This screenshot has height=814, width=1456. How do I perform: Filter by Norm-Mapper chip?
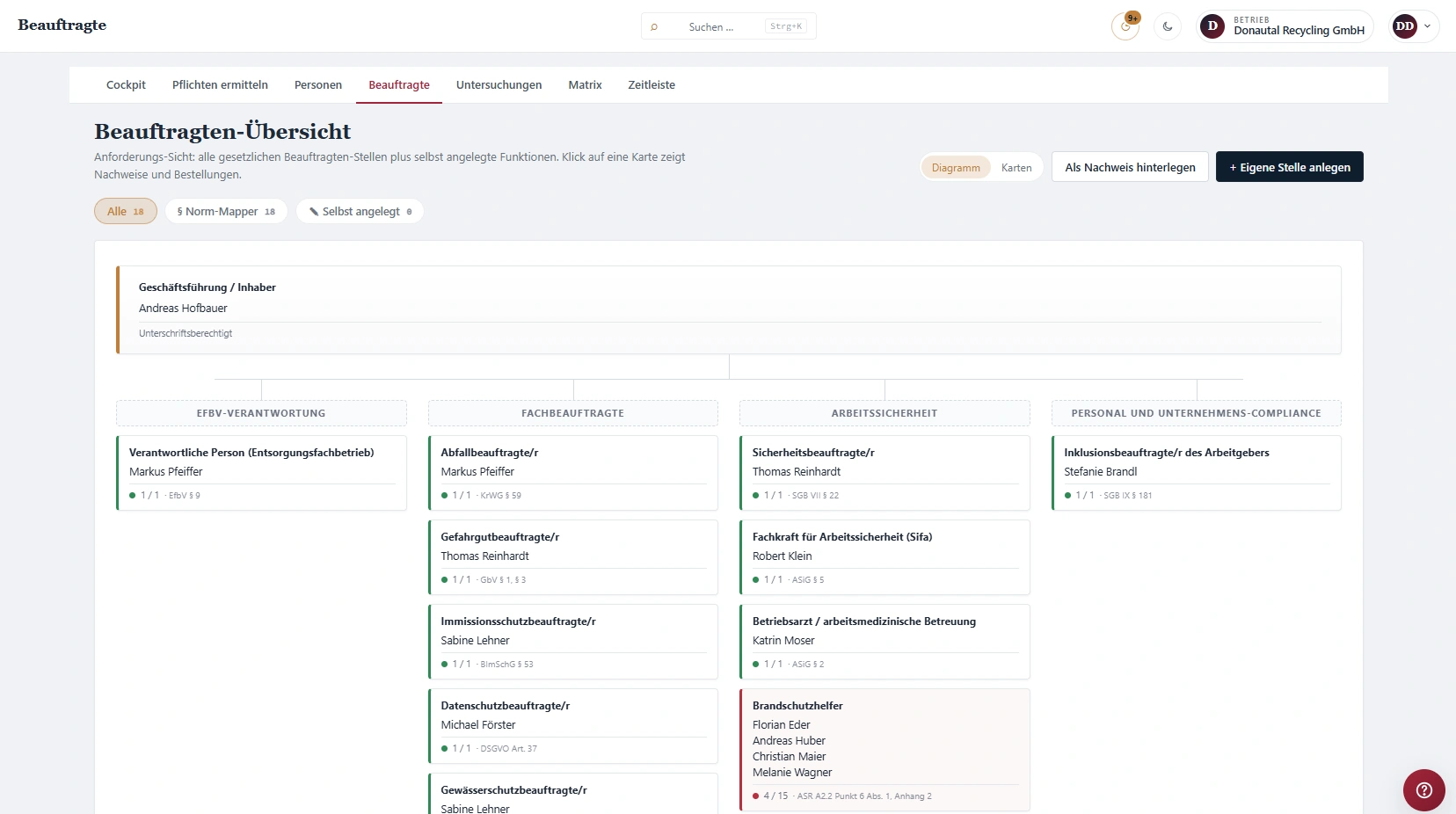pyautogui.click(x=226, y=211)
